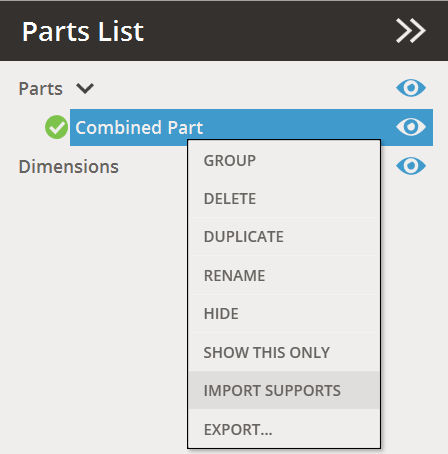
Task: Click the Parts List panel title
Action: 83,31
